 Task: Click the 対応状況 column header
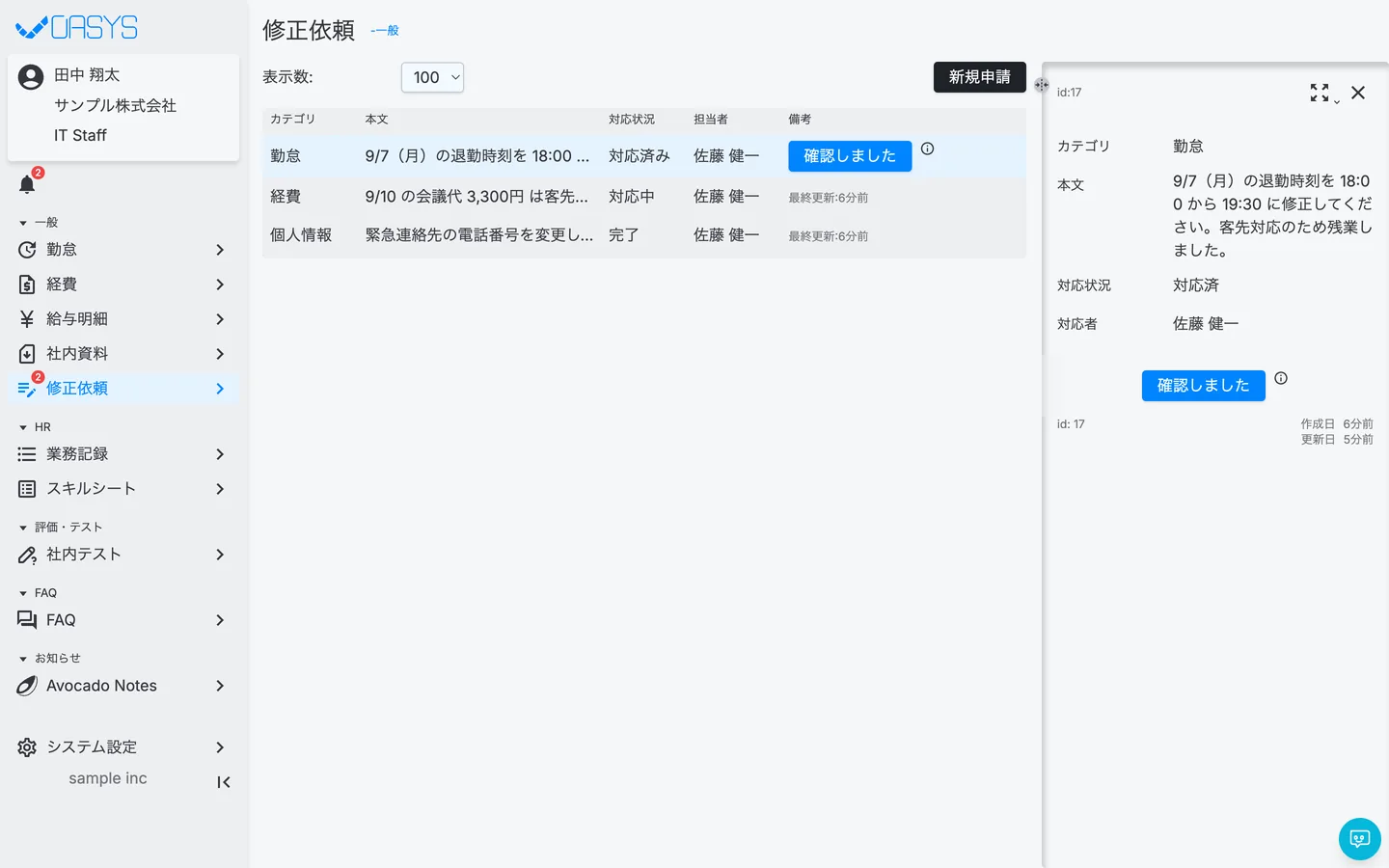[632, 120]
